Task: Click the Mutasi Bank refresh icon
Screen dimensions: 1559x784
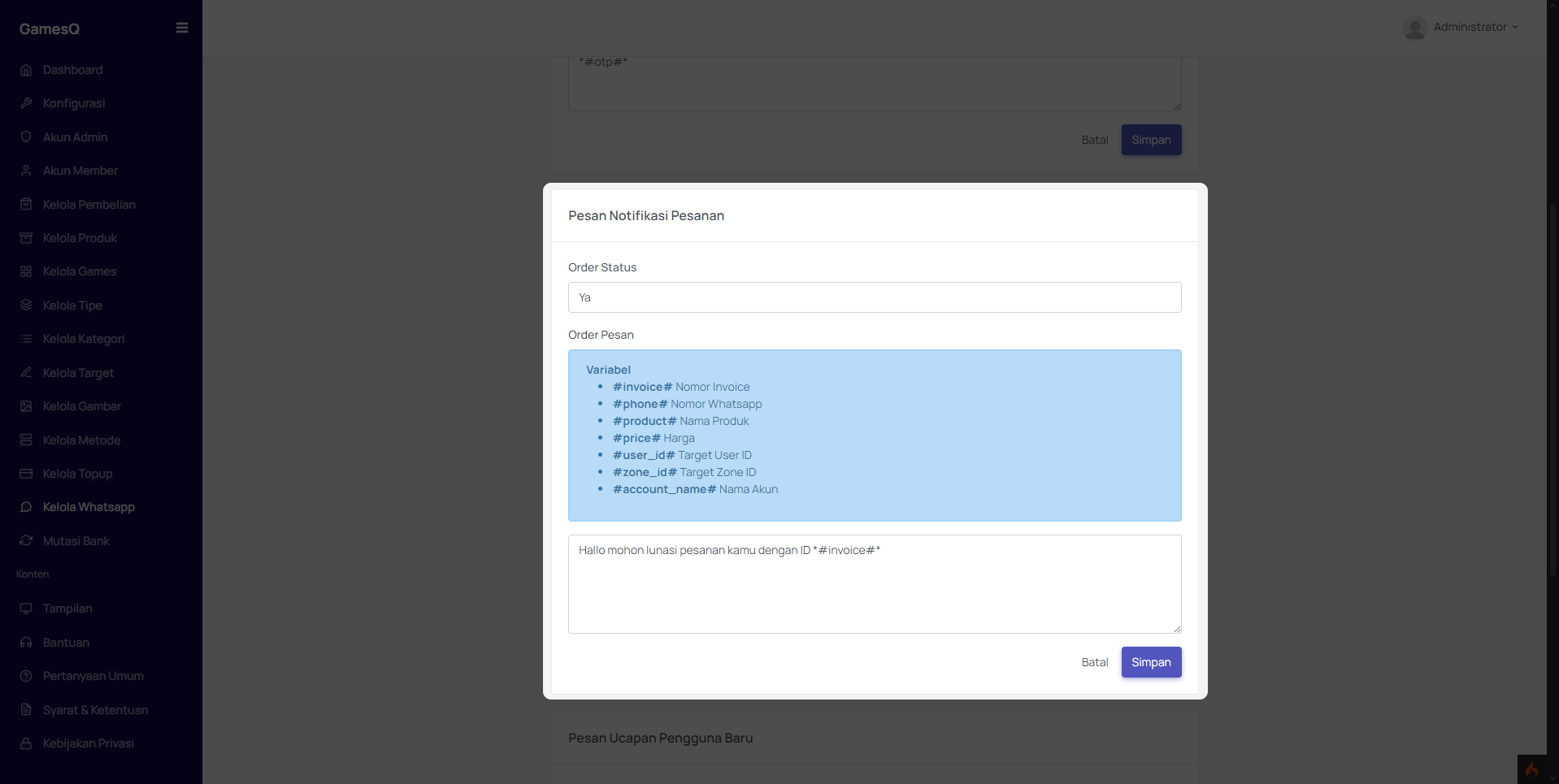Action: point(26,541)
